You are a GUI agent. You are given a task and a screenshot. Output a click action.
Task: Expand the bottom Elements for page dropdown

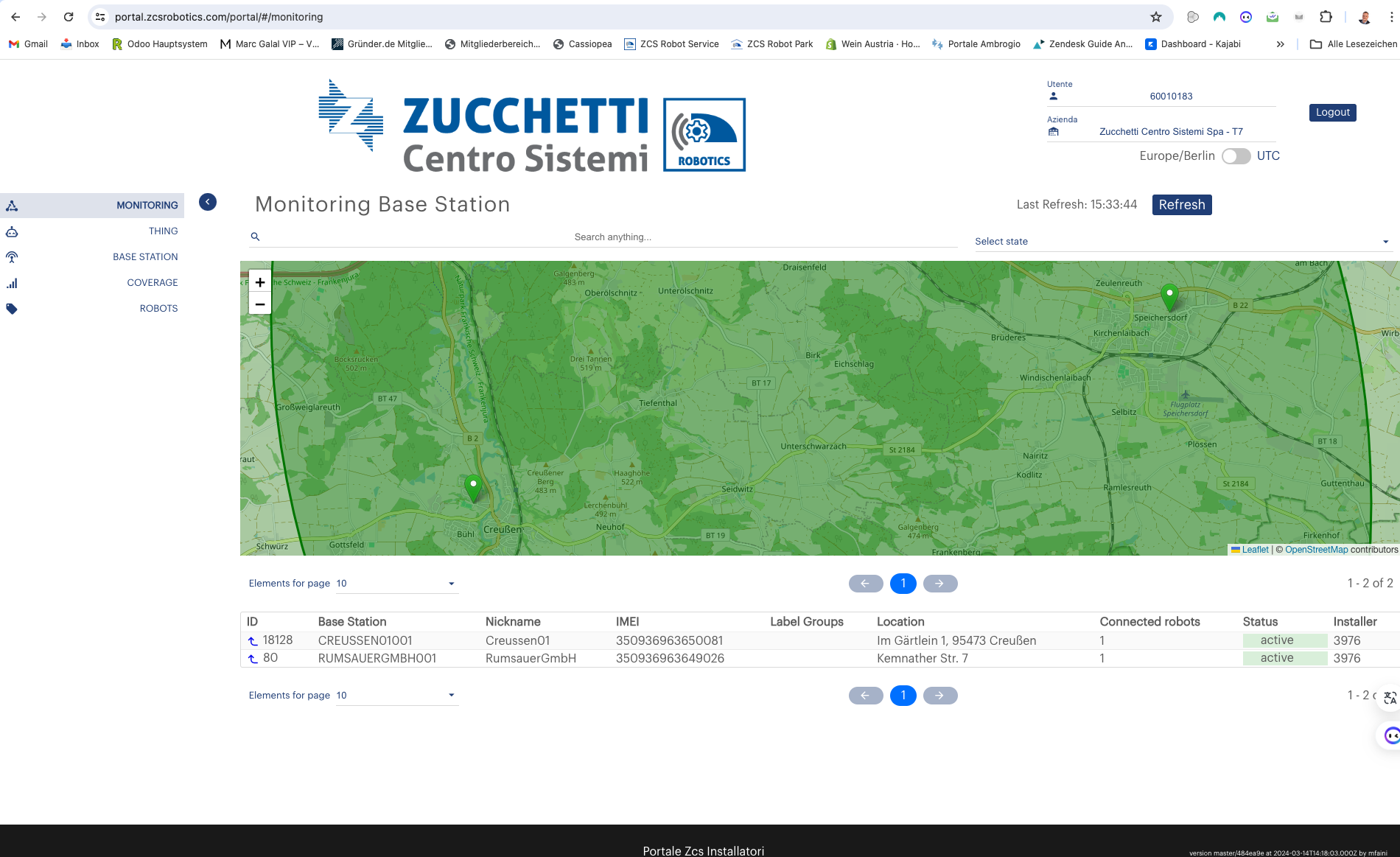[x=396, y=696]
